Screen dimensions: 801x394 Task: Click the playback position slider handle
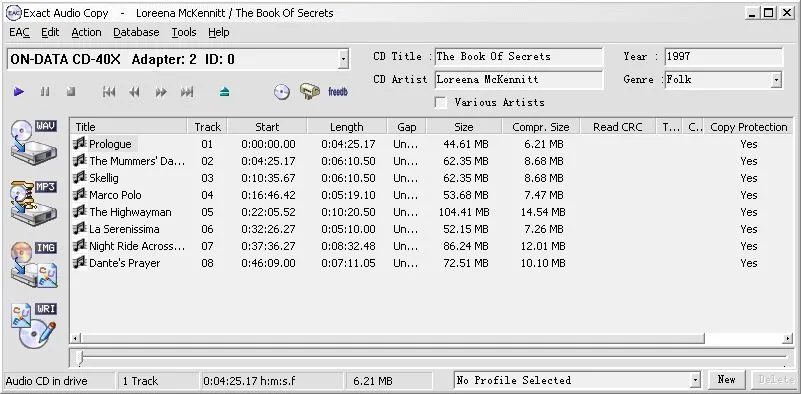pos(80,358)
